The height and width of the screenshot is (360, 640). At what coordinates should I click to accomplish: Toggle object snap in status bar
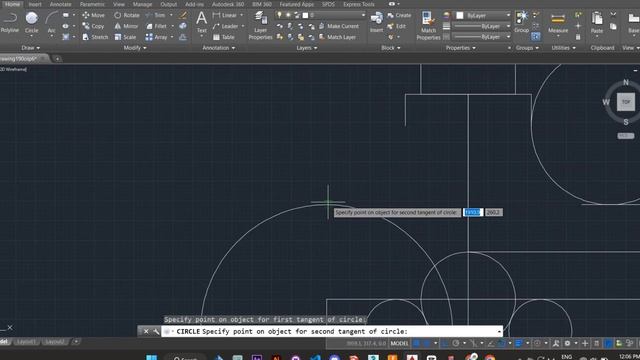pyautogui.click(x=502, y=343)
